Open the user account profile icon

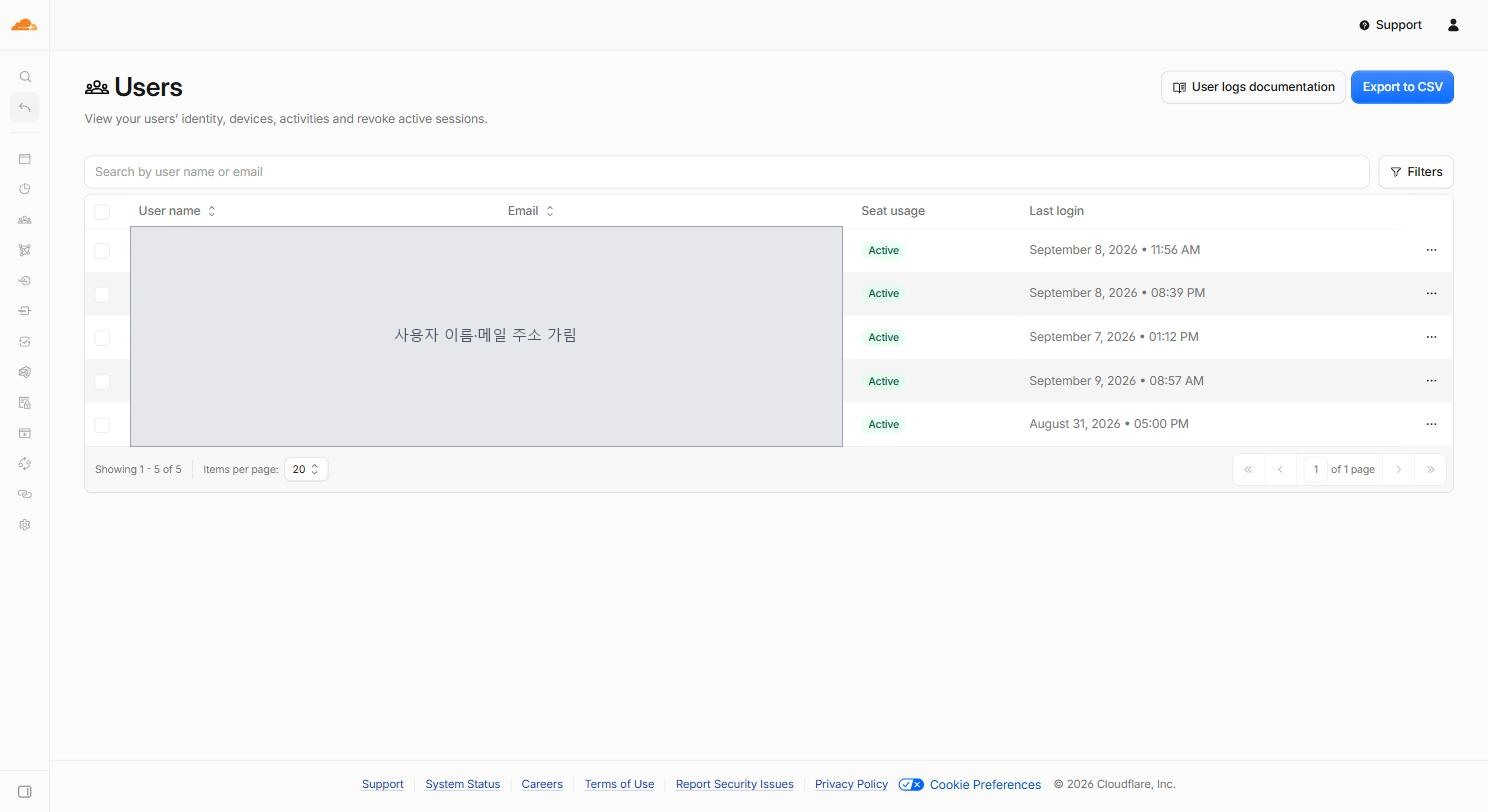point(1453,25)
